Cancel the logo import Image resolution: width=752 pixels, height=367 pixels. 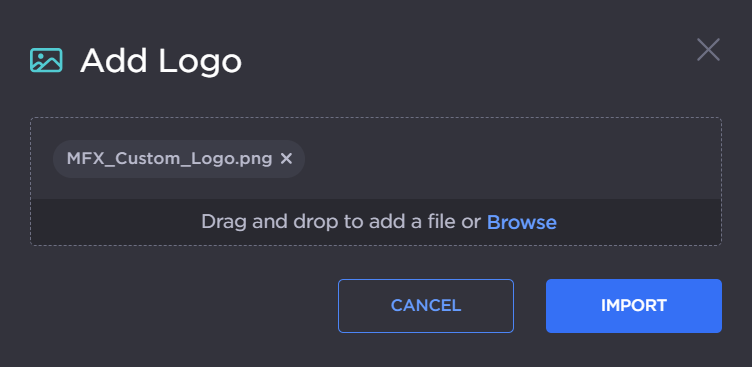point(426,306)
